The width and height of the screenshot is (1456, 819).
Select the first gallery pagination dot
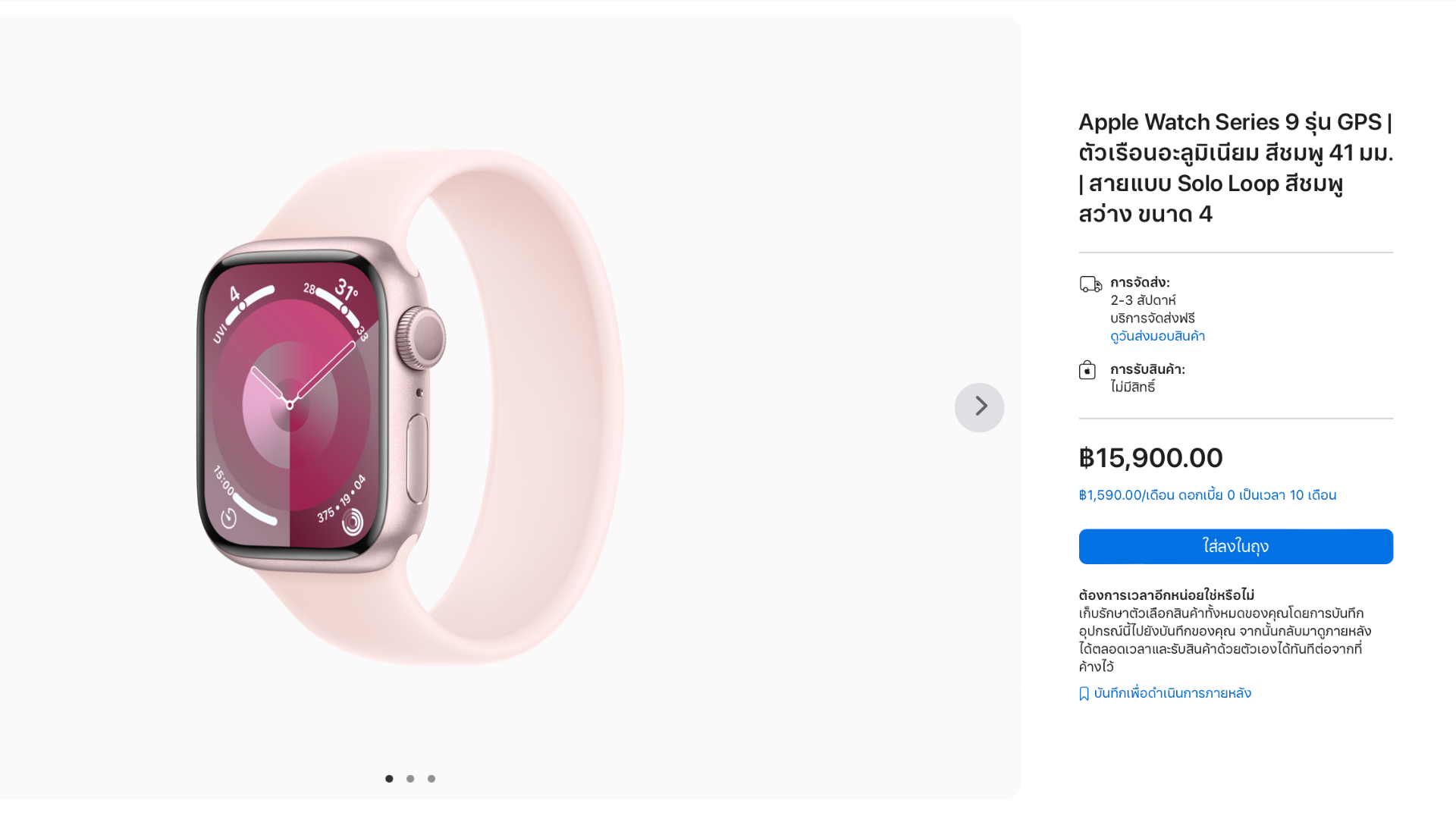(389, 779)
